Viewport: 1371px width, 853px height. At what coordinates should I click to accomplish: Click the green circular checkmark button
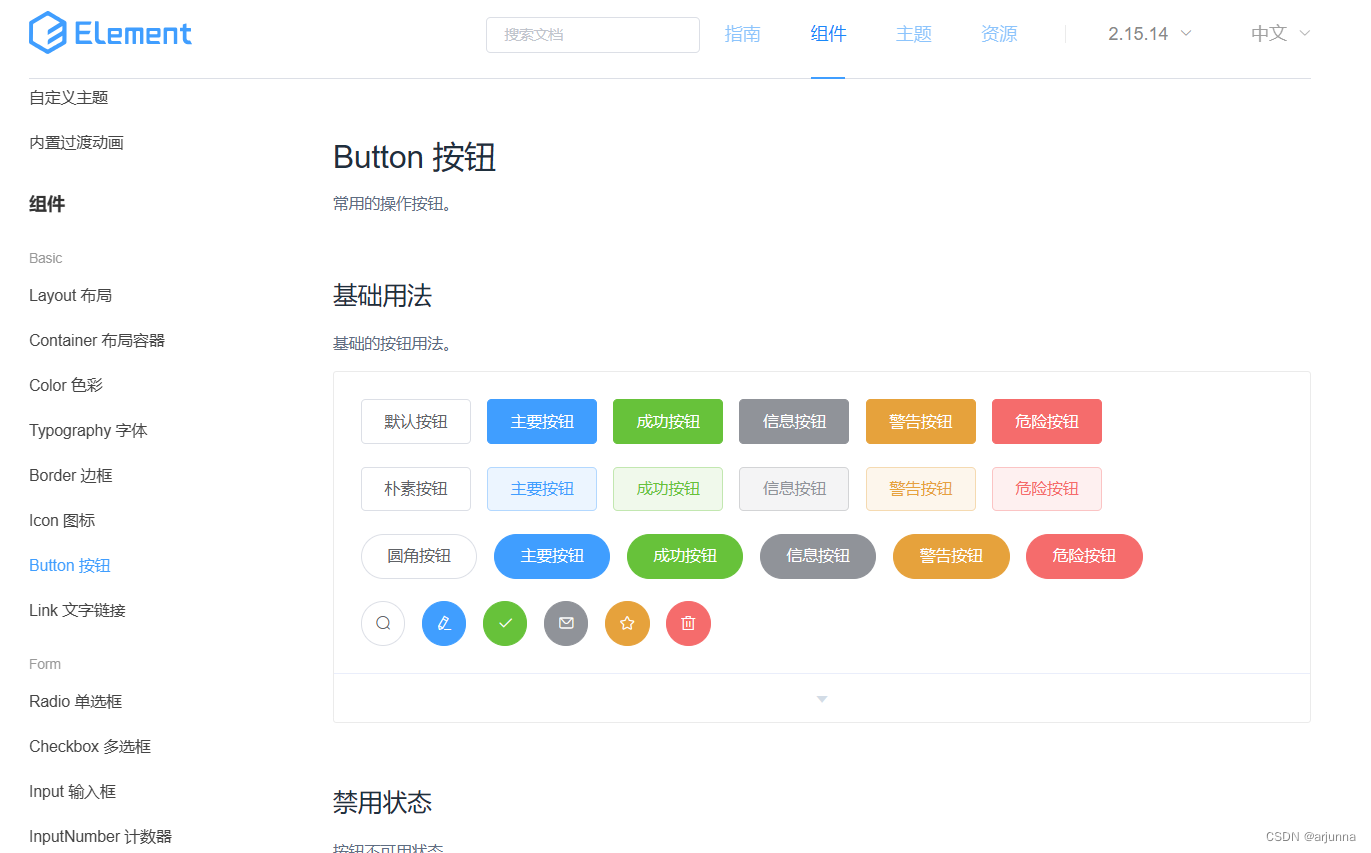pos(505,623)
